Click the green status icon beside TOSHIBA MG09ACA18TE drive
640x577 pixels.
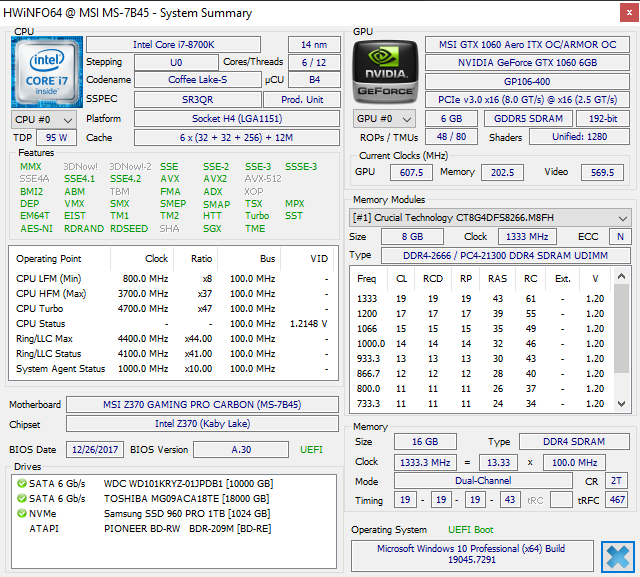(x=22, y=499)
